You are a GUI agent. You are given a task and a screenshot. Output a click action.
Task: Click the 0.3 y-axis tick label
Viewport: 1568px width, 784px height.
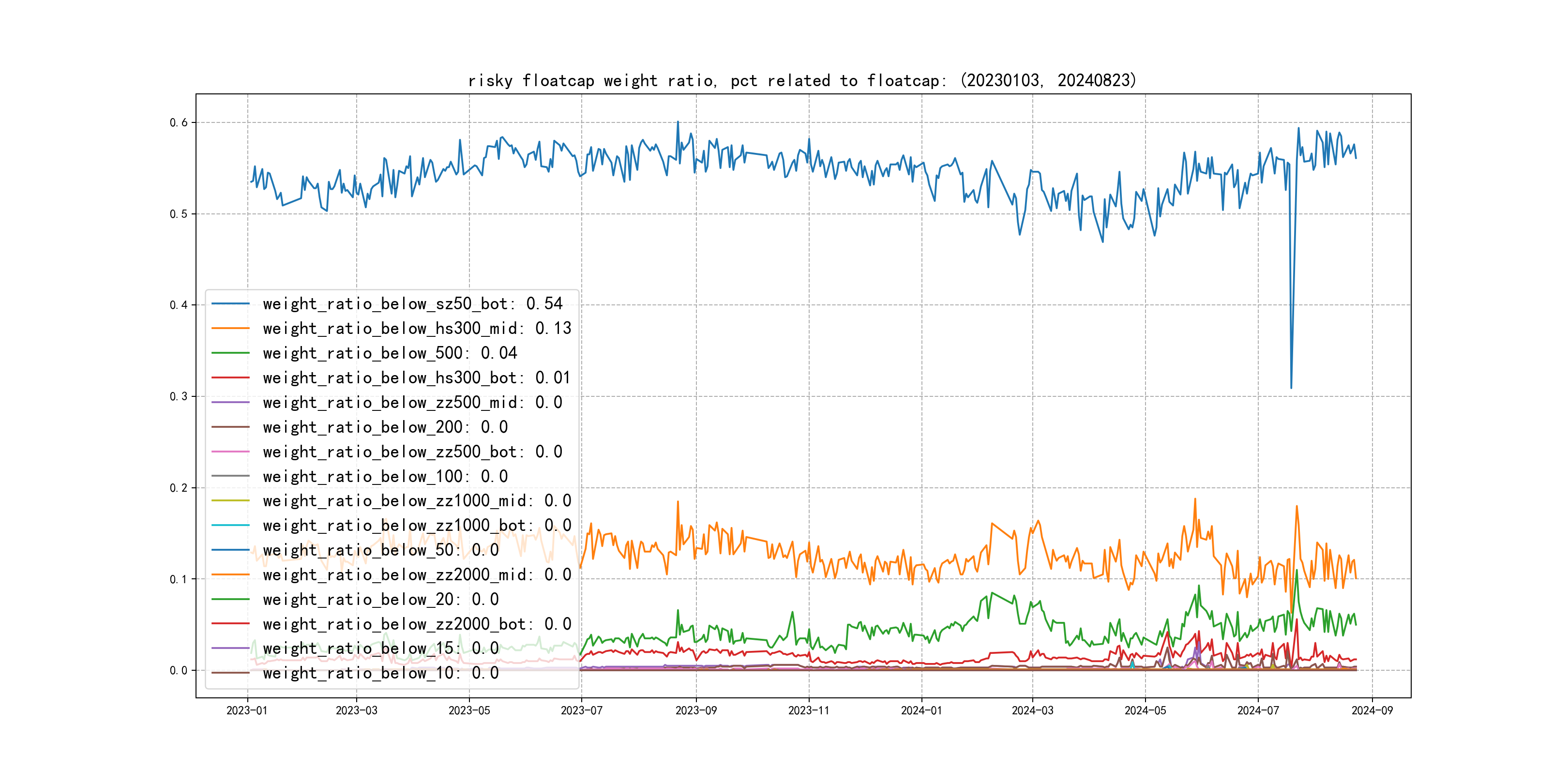(x=179, y=396)
